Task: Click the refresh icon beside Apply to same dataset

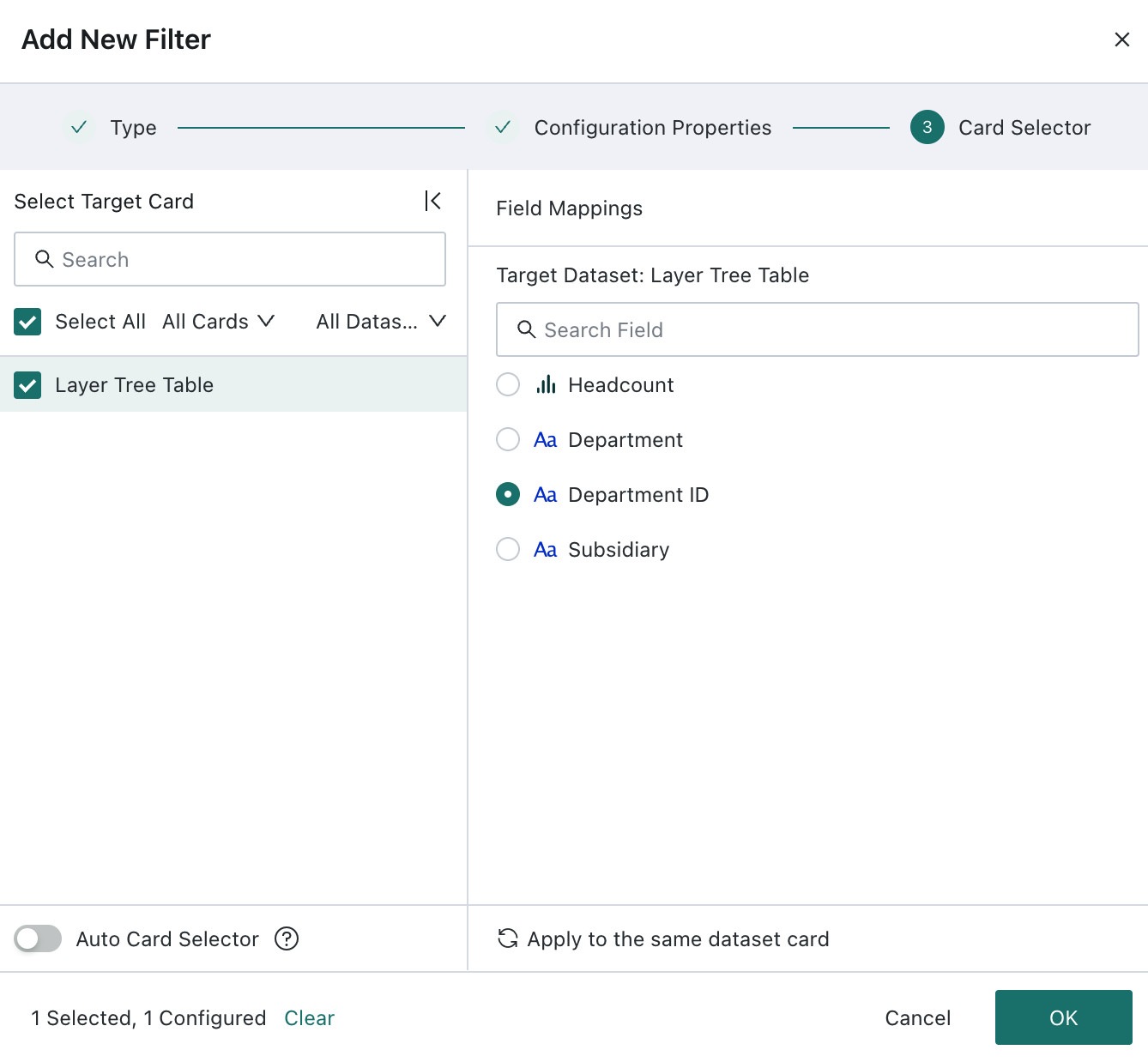Action: (508, 938)
